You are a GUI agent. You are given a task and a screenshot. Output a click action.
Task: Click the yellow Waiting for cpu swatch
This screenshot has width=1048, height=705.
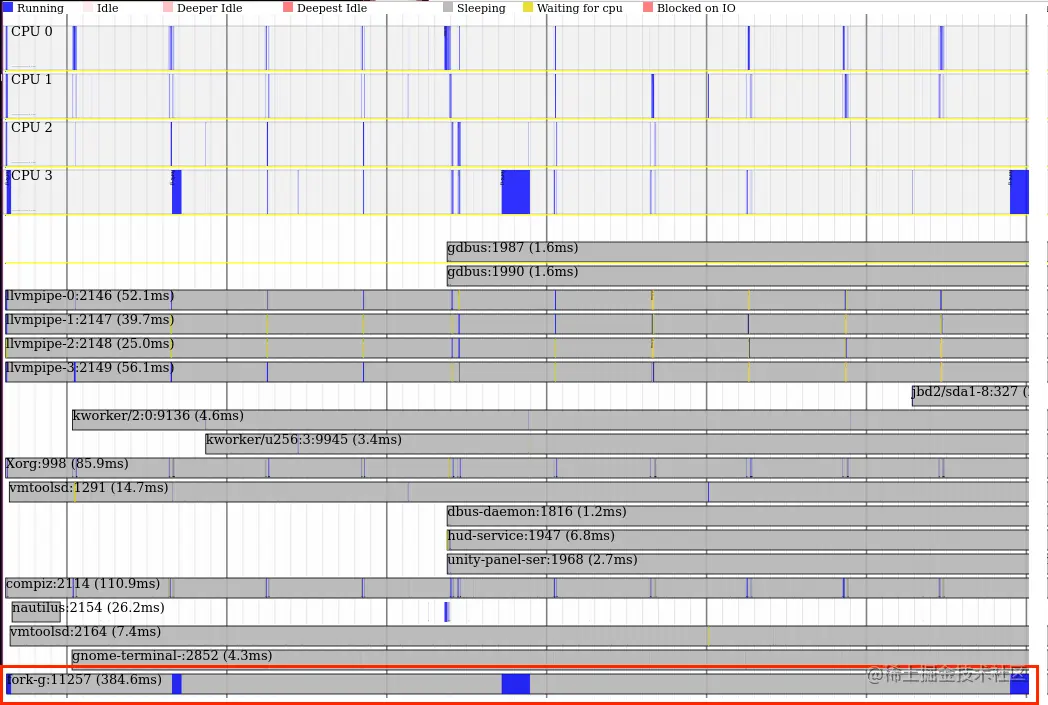[x=528, y=7]
